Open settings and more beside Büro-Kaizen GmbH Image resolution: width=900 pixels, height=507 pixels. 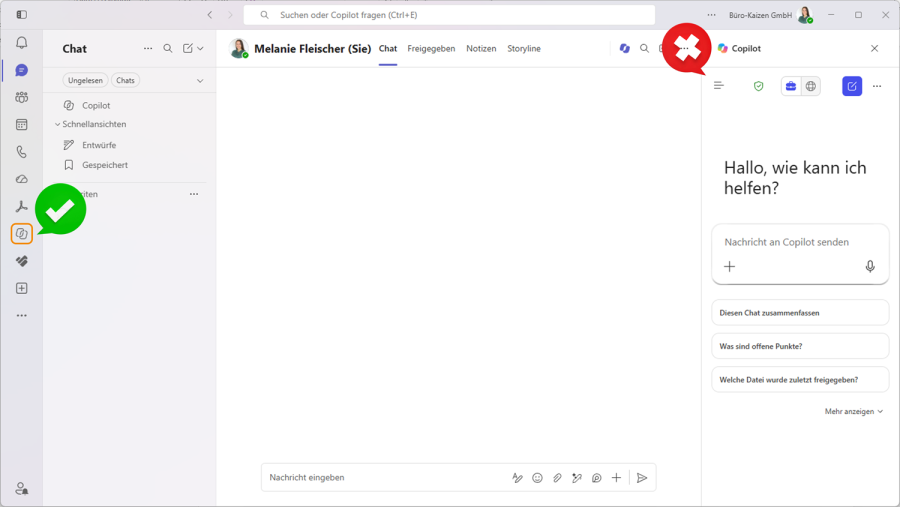[x=711, y=15]
